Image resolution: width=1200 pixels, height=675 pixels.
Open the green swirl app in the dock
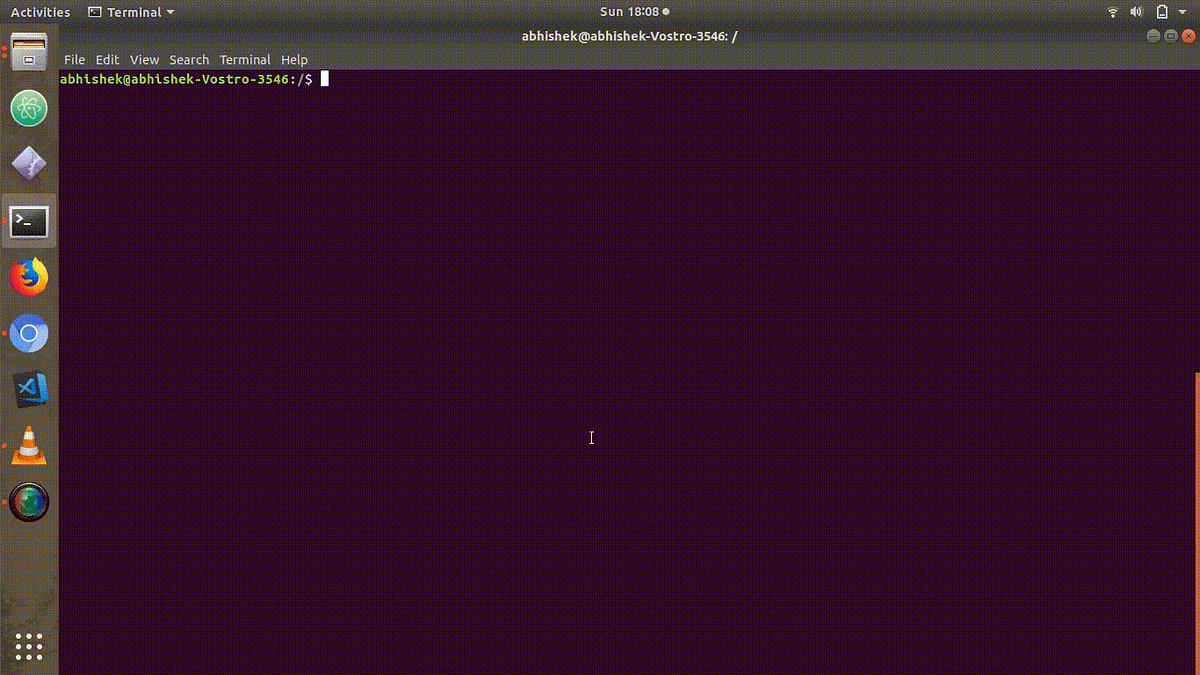coord(28,109)
